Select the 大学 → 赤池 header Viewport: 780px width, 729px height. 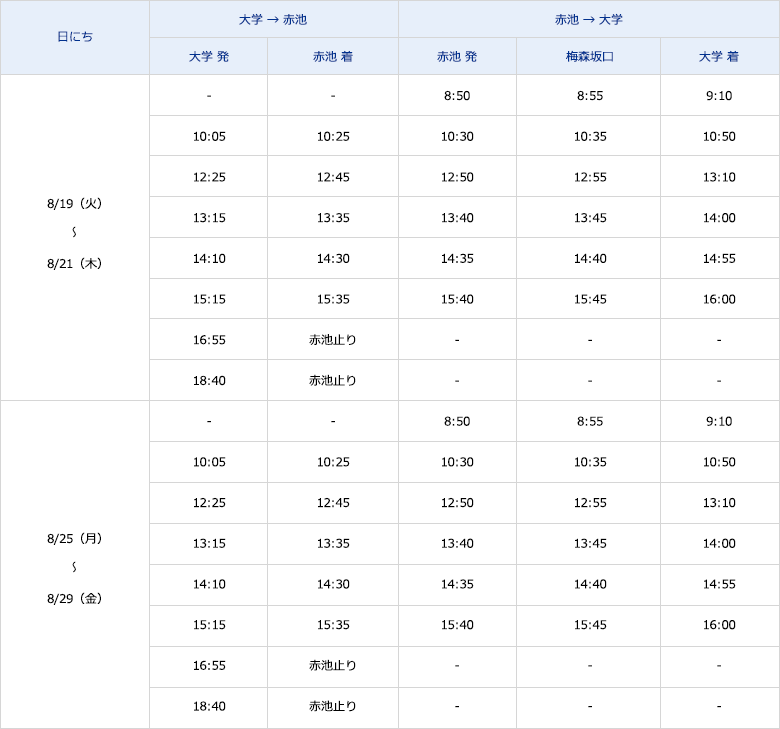click(x=273, y=20)
